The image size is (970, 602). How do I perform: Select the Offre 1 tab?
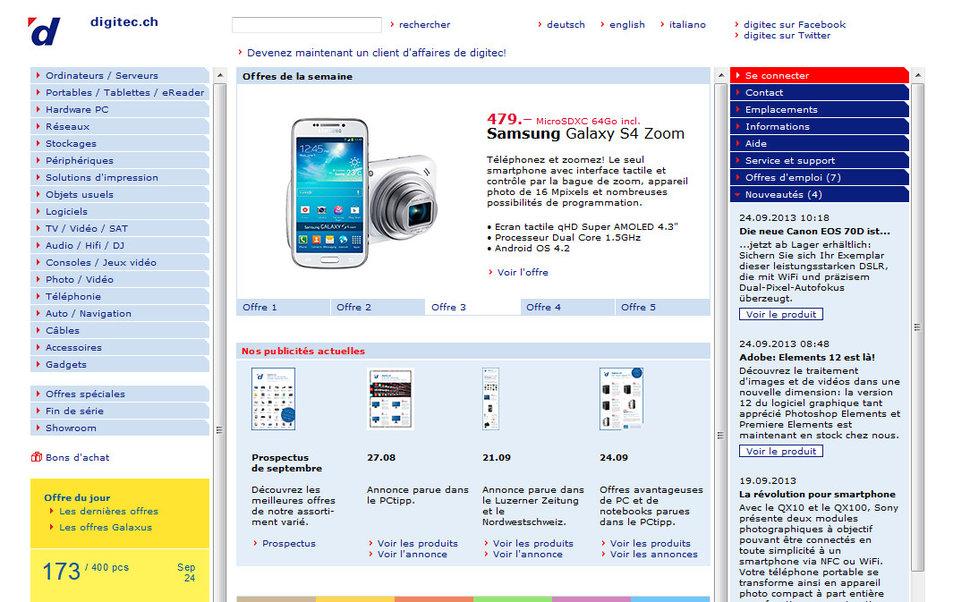(x=283, y=307)
